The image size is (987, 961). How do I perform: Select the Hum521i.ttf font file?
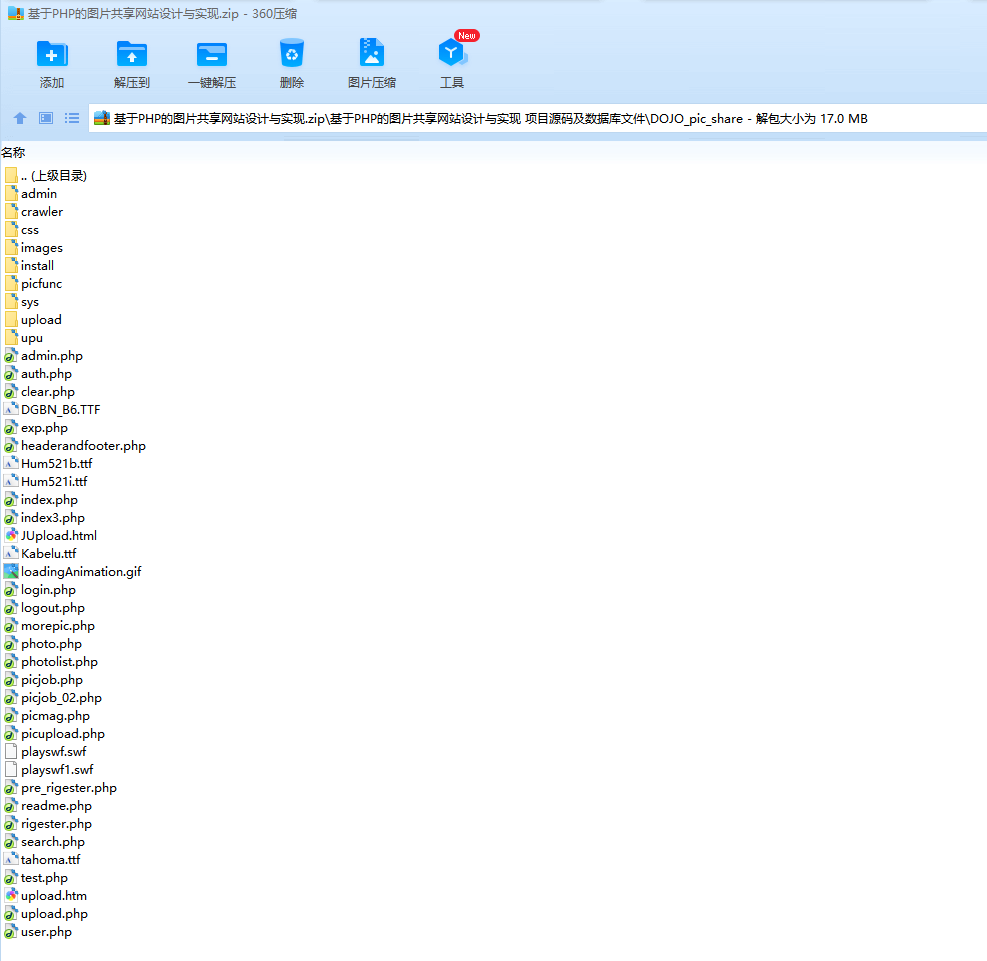pos(46,481)
